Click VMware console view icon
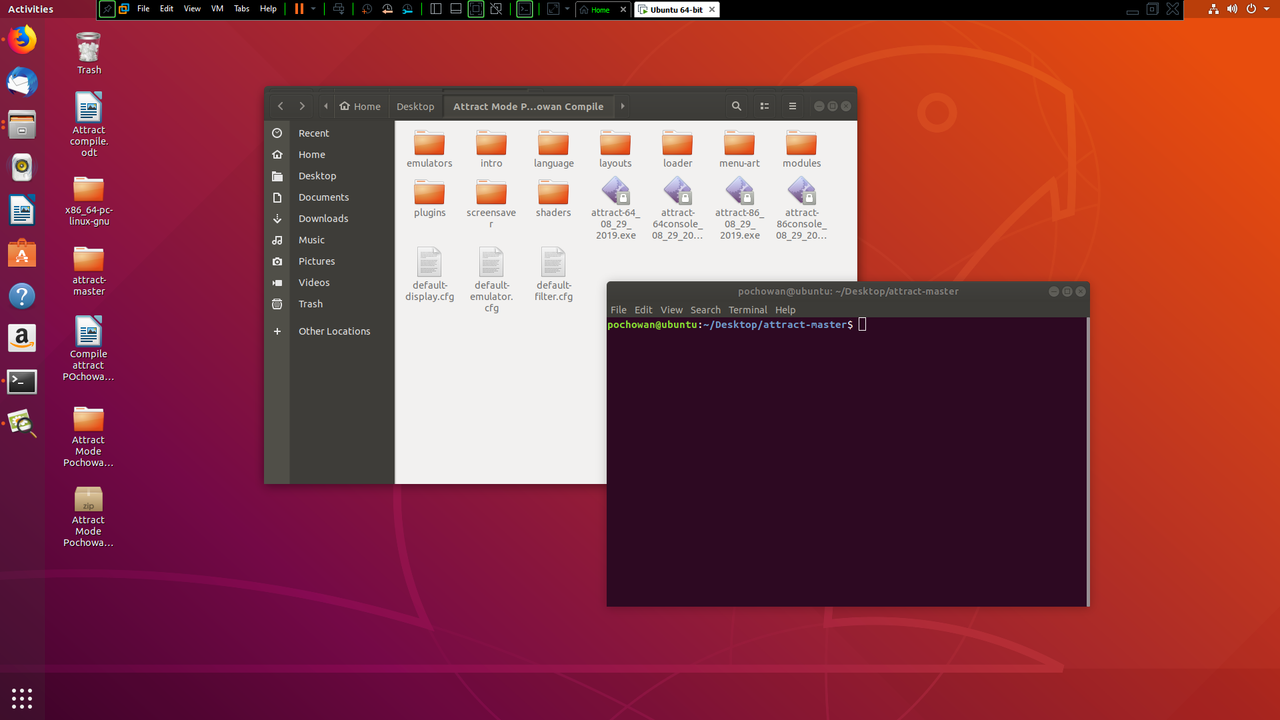The width and height of the screenshot is (1280, 720). (x=525, y=9)
